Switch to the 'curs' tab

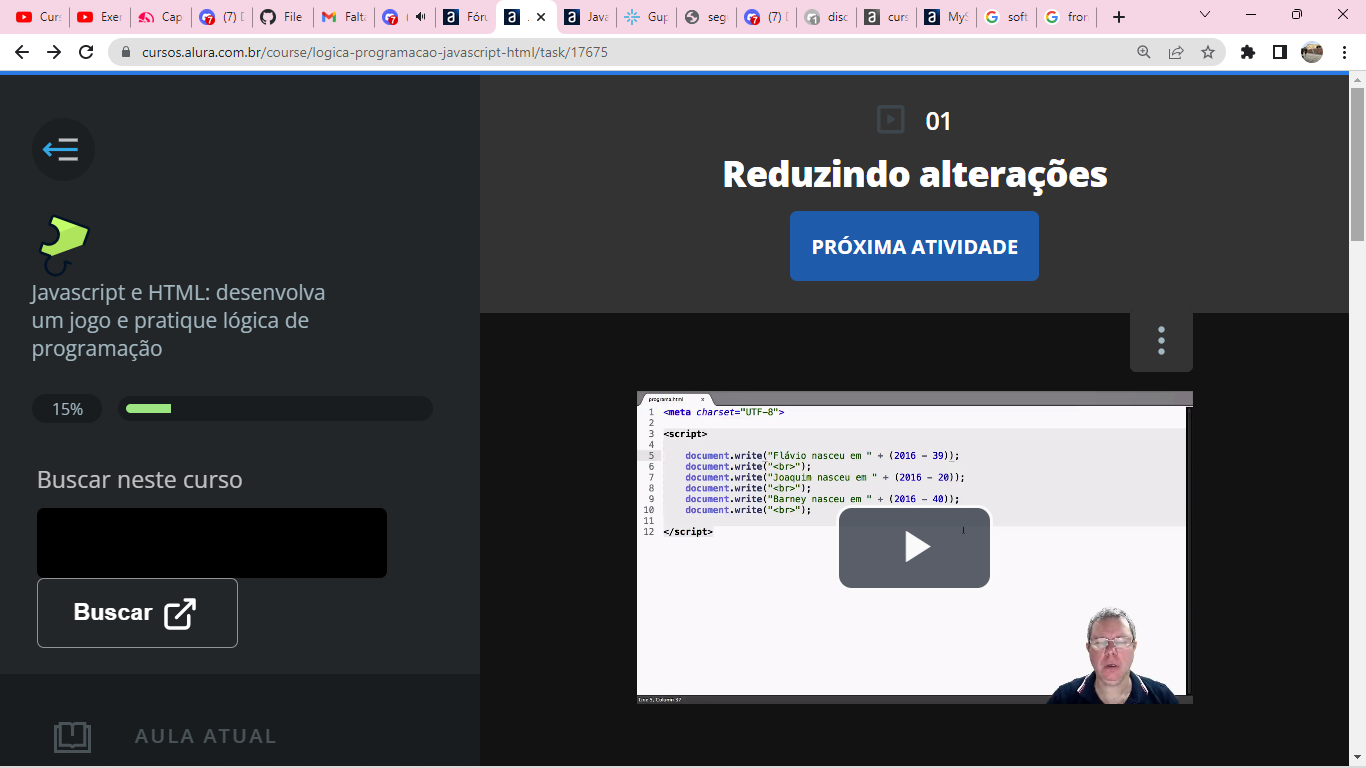(888, 17)
